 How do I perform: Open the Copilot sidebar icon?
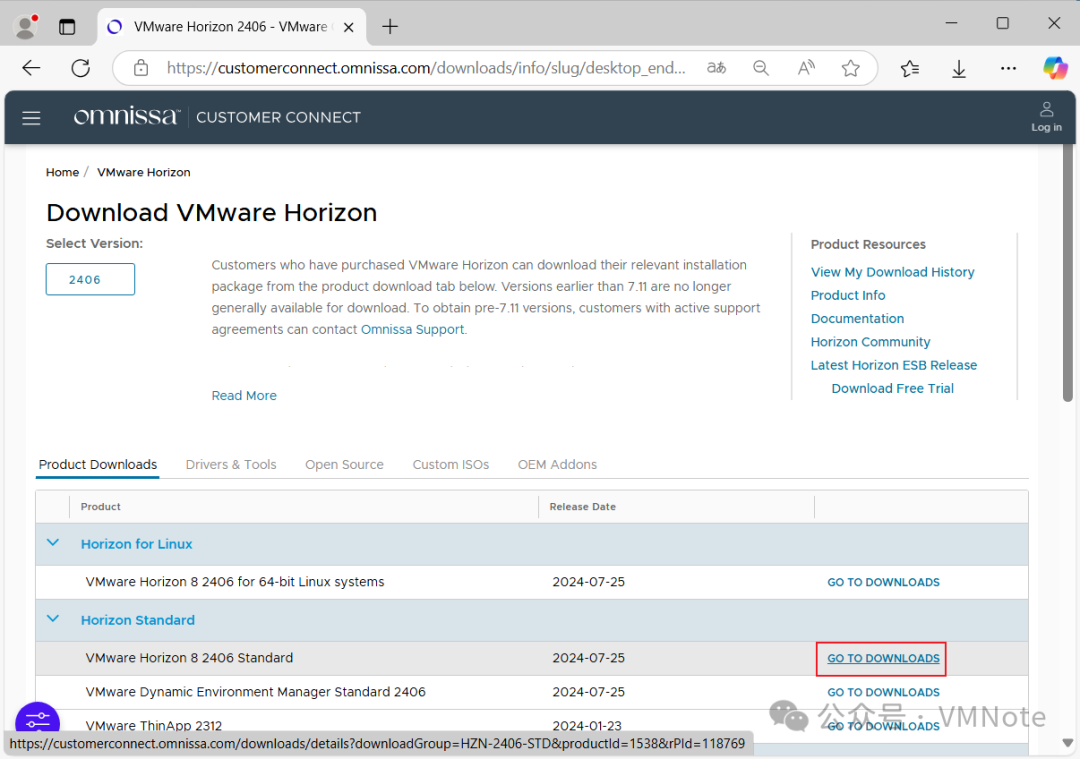pyautogui.click(x=1055, y=67)
